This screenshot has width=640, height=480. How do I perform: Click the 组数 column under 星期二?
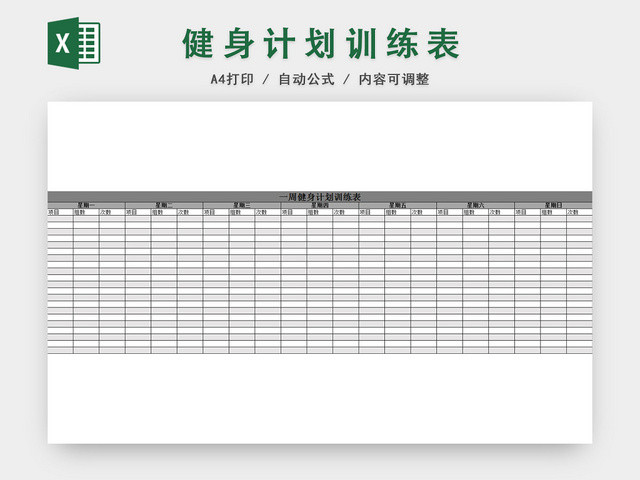tap(164, 212)
